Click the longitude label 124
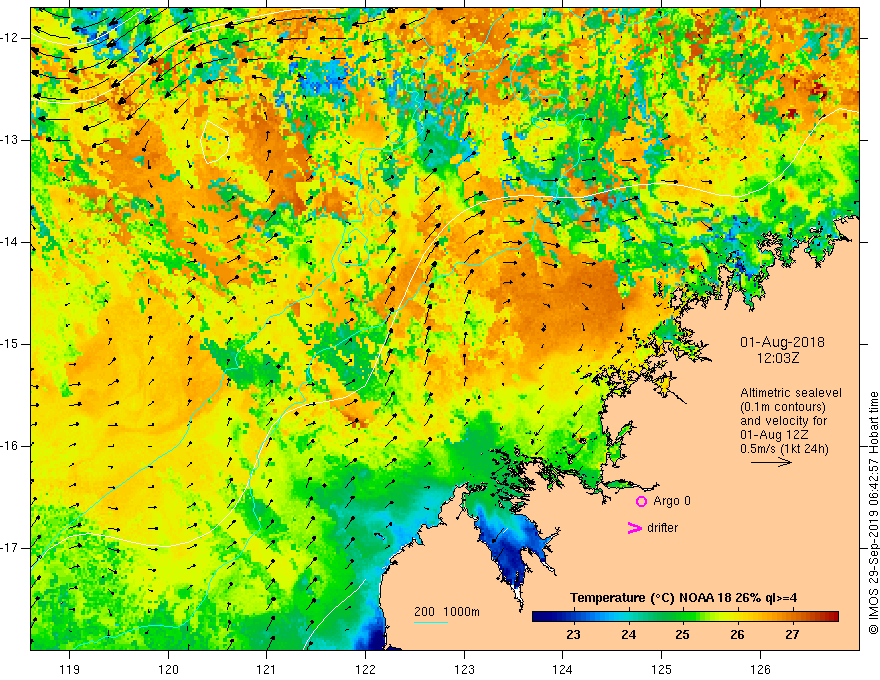 point(562,669)
